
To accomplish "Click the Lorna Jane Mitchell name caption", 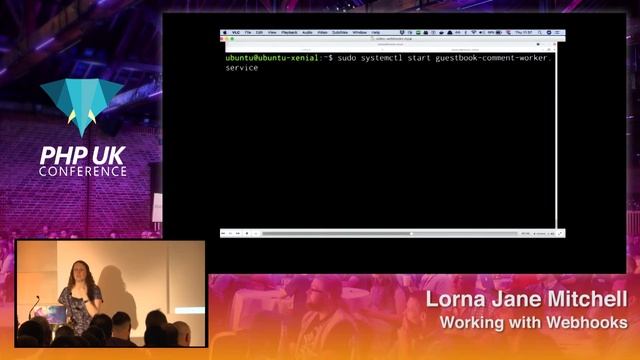I will pos(527,299).
